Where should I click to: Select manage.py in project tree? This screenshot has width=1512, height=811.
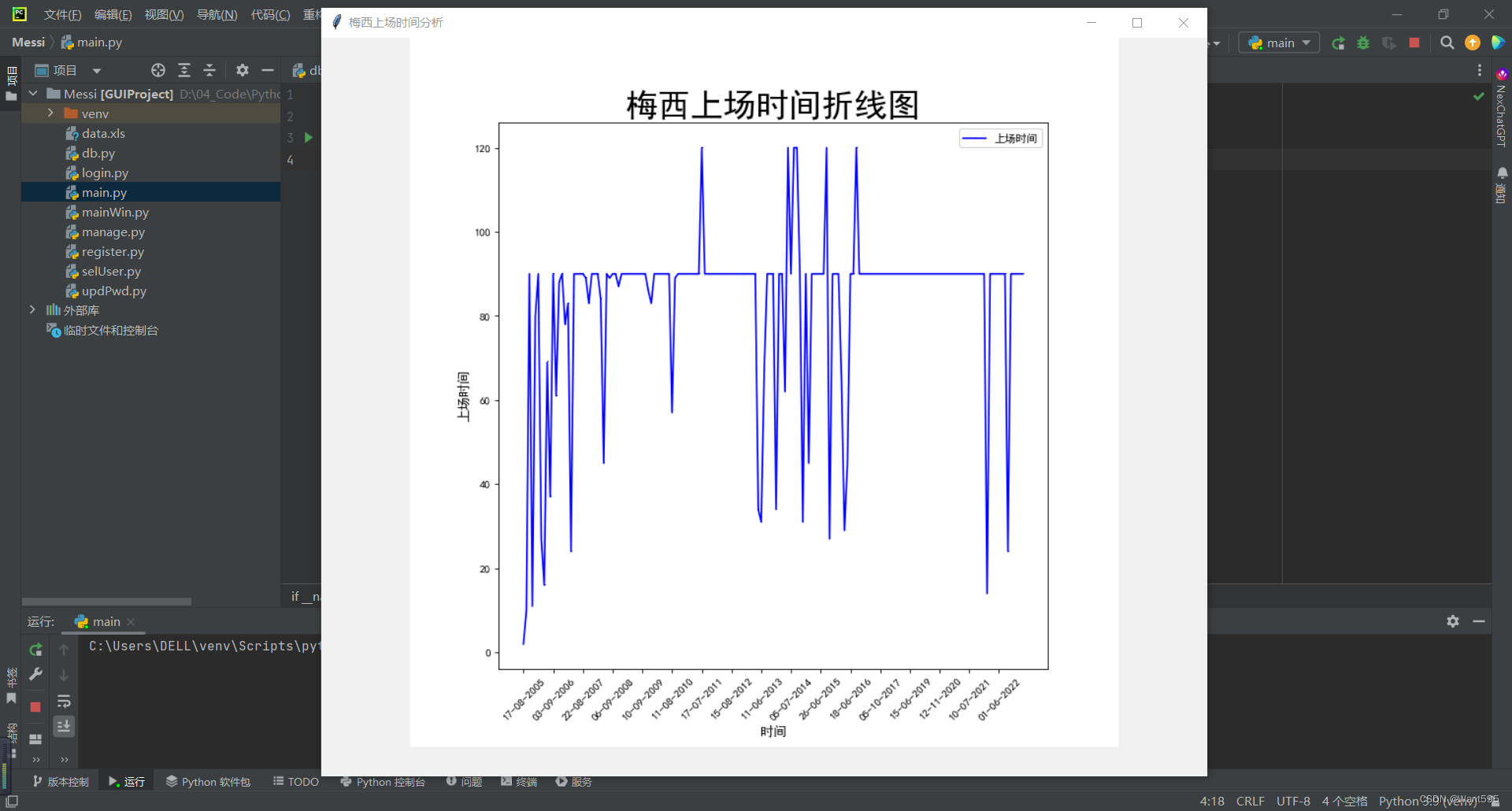pos(113,231)
